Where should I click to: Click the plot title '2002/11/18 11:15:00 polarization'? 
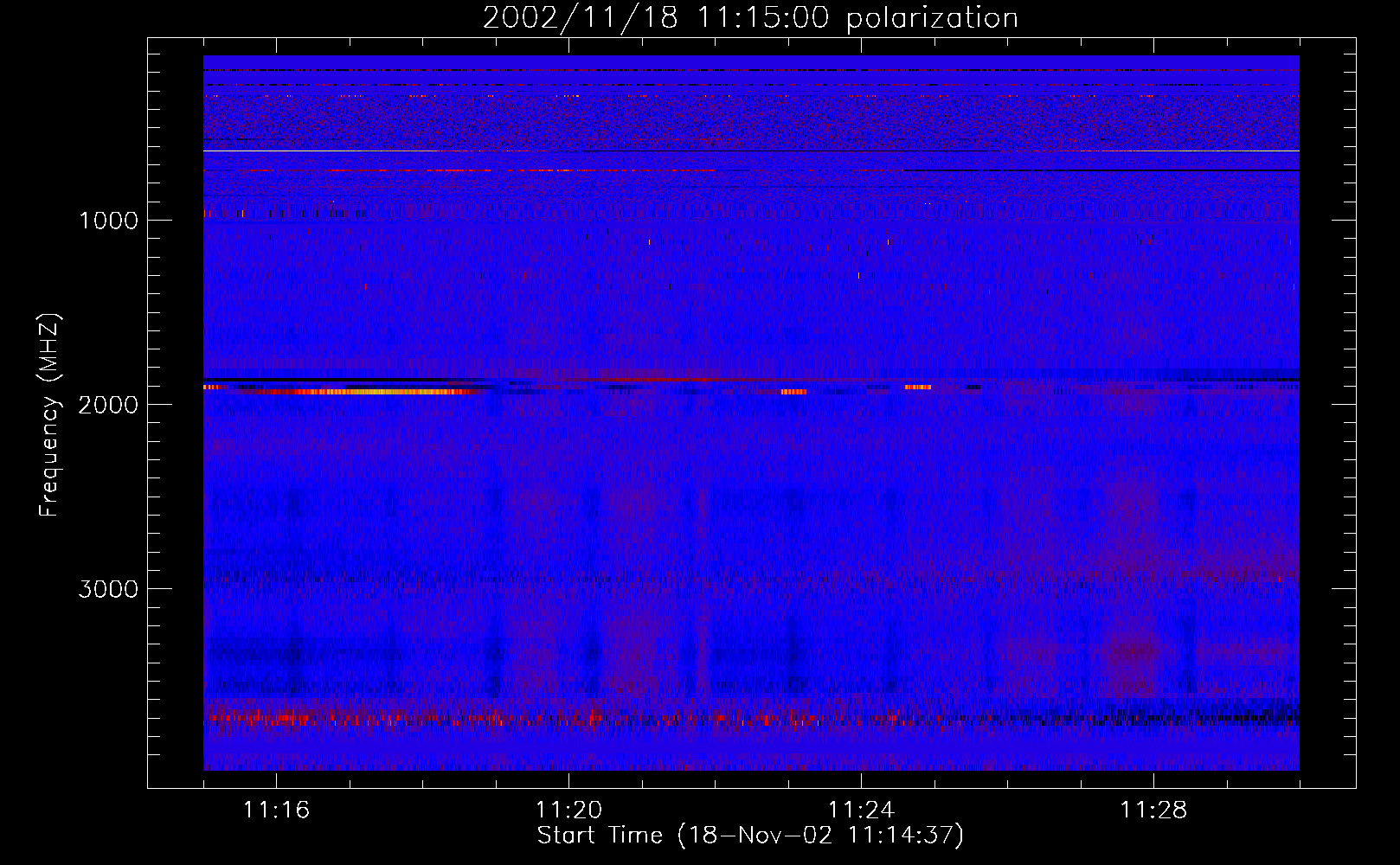coord(750,18)
